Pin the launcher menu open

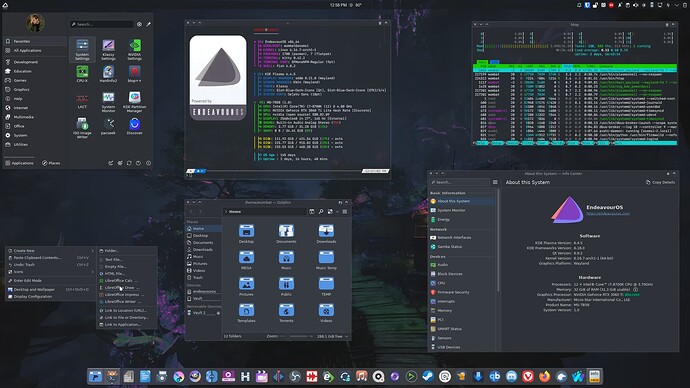148,24
